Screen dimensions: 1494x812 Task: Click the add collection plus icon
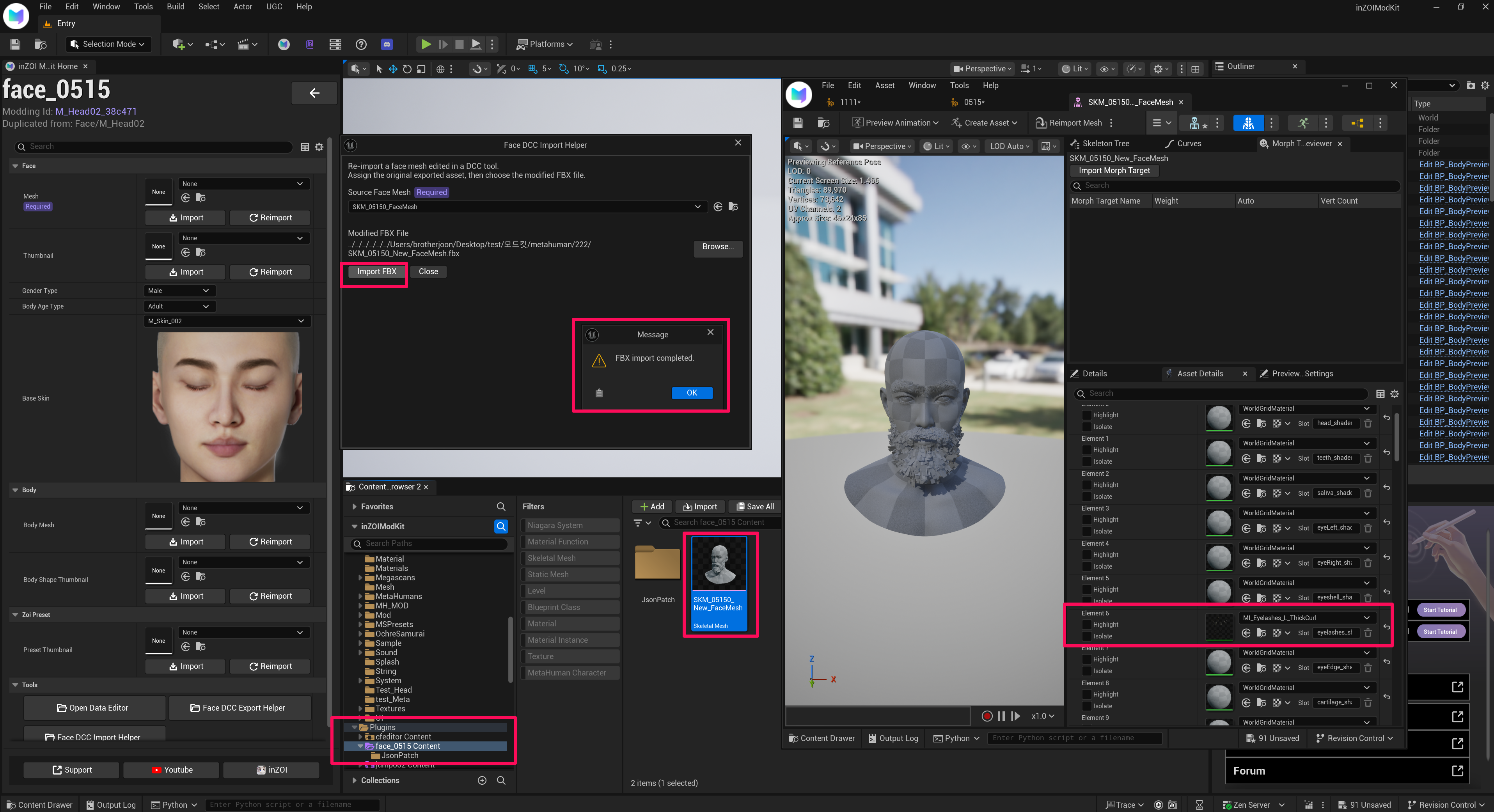(482, 780)
